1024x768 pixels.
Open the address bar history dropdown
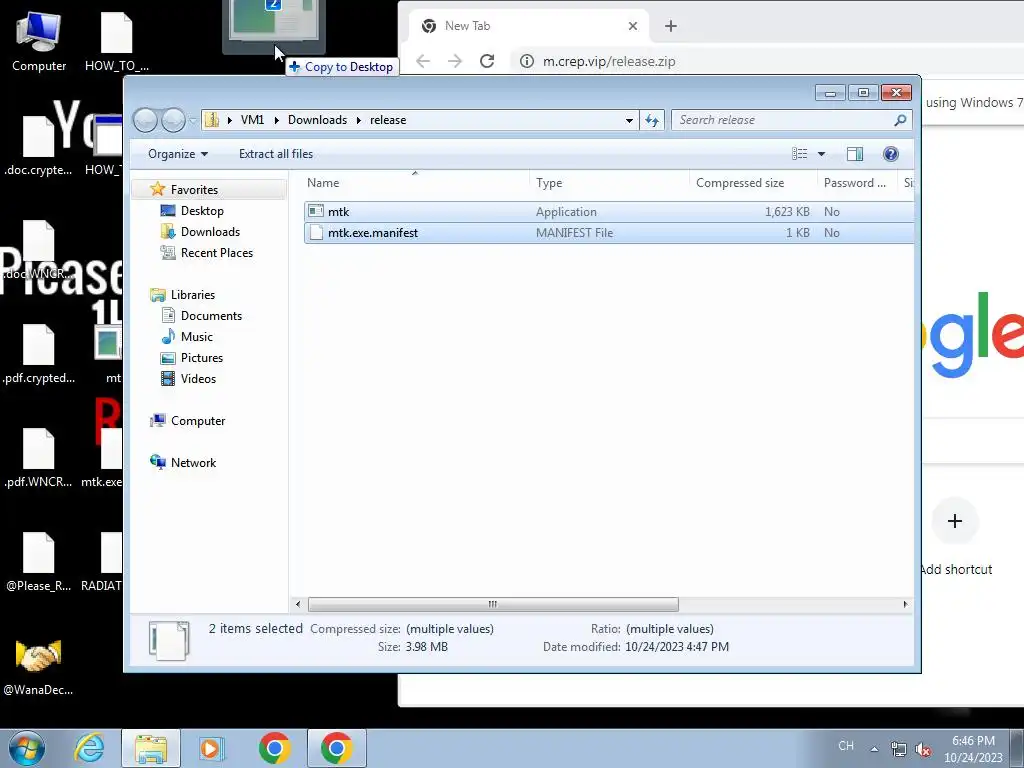pyautogui.click(x=629, y=120)
